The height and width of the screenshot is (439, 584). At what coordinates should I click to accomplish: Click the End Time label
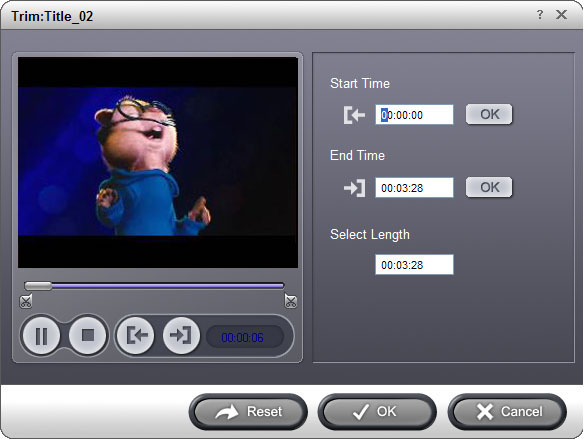357,155
